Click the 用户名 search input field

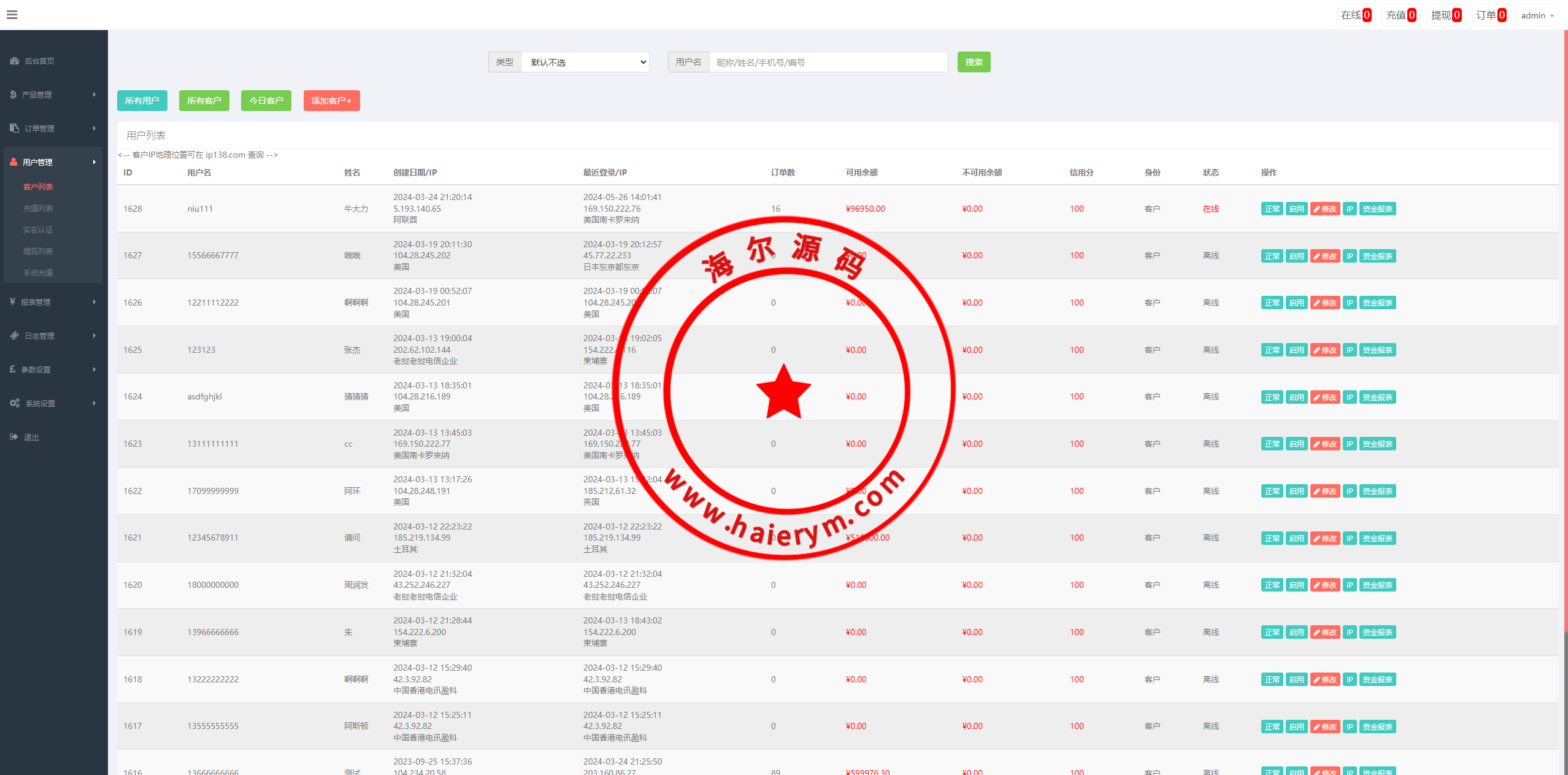point(828,63)
